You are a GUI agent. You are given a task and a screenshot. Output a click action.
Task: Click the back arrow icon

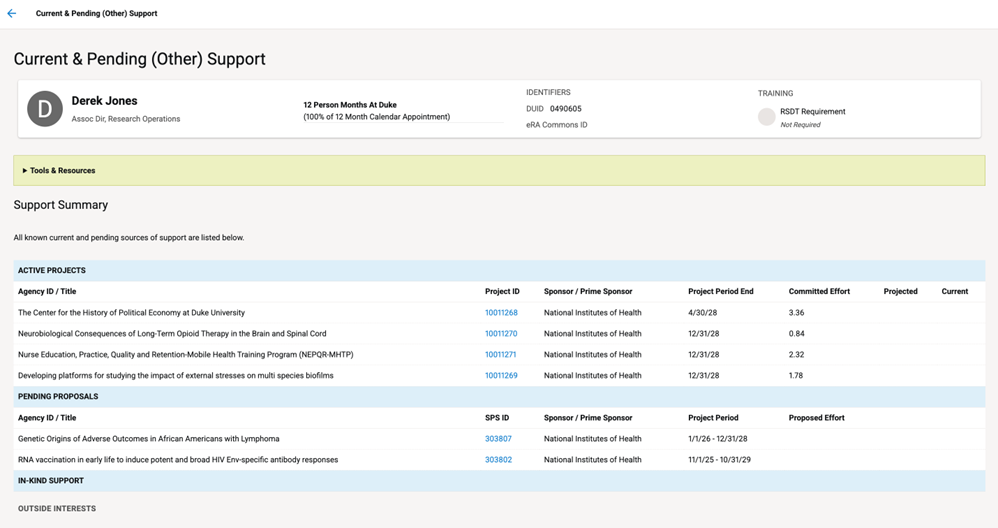pyautogui.click(x=12, y=14)
